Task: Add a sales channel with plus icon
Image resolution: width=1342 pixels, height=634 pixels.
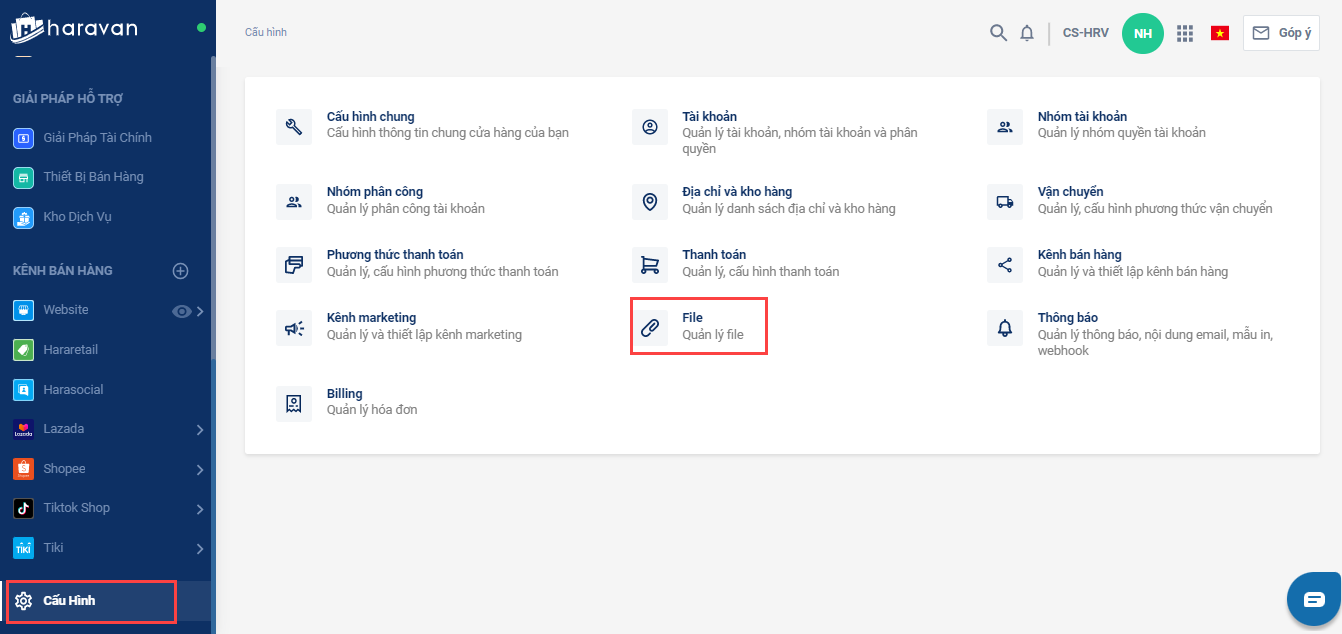Action: point(181,271)
